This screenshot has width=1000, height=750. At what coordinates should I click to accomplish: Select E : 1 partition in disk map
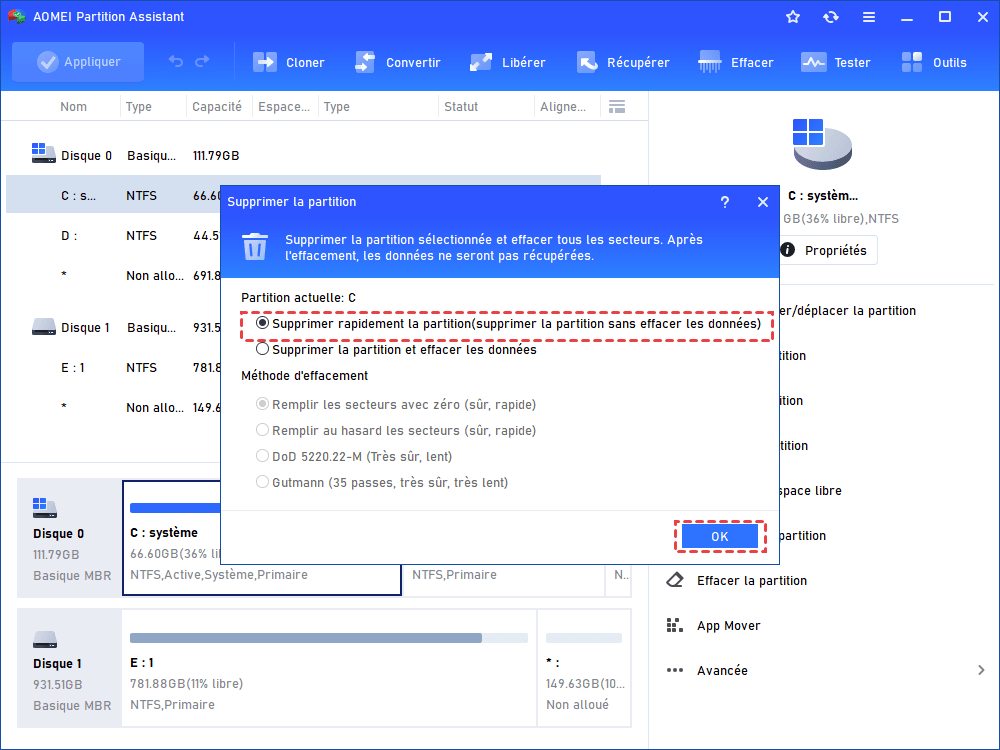point(328,668)
